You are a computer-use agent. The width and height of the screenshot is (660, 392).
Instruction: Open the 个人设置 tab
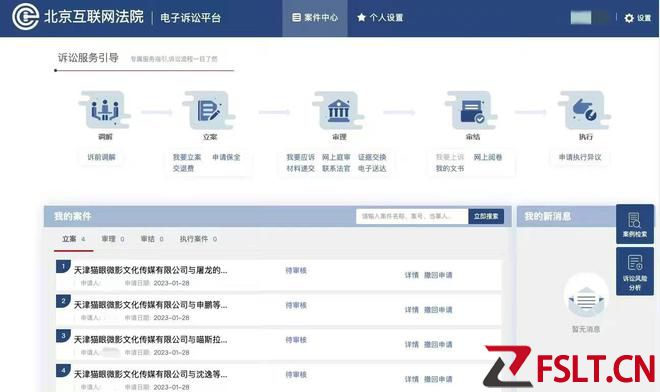pos(380,18)
